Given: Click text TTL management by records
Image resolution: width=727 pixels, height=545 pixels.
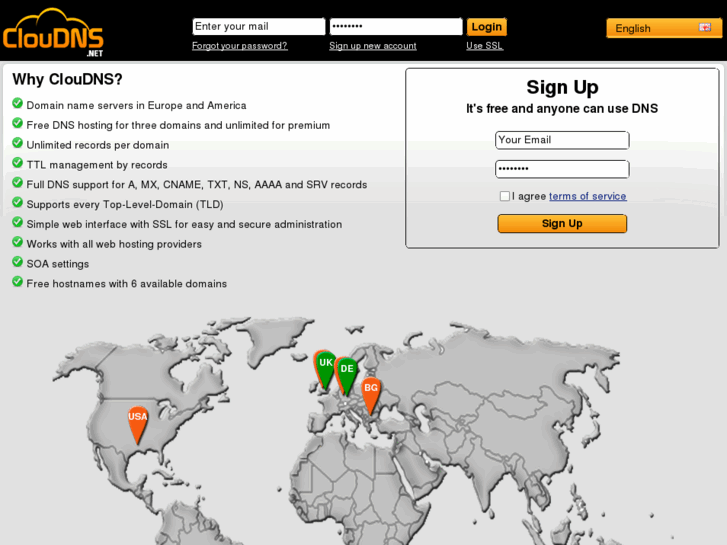Looking at the screenshot, I should pyautogui.click(x=97, y=165).
